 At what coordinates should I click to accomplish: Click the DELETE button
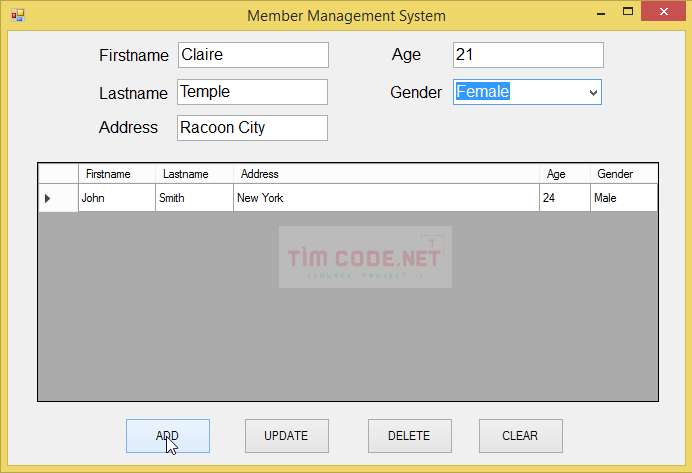(410, 436)
